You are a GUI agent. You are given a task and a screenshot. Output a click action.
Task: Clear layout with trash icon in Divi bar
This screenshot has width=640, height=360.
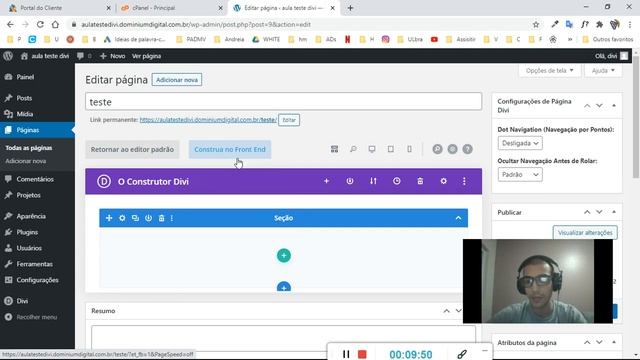click(420, 181)
